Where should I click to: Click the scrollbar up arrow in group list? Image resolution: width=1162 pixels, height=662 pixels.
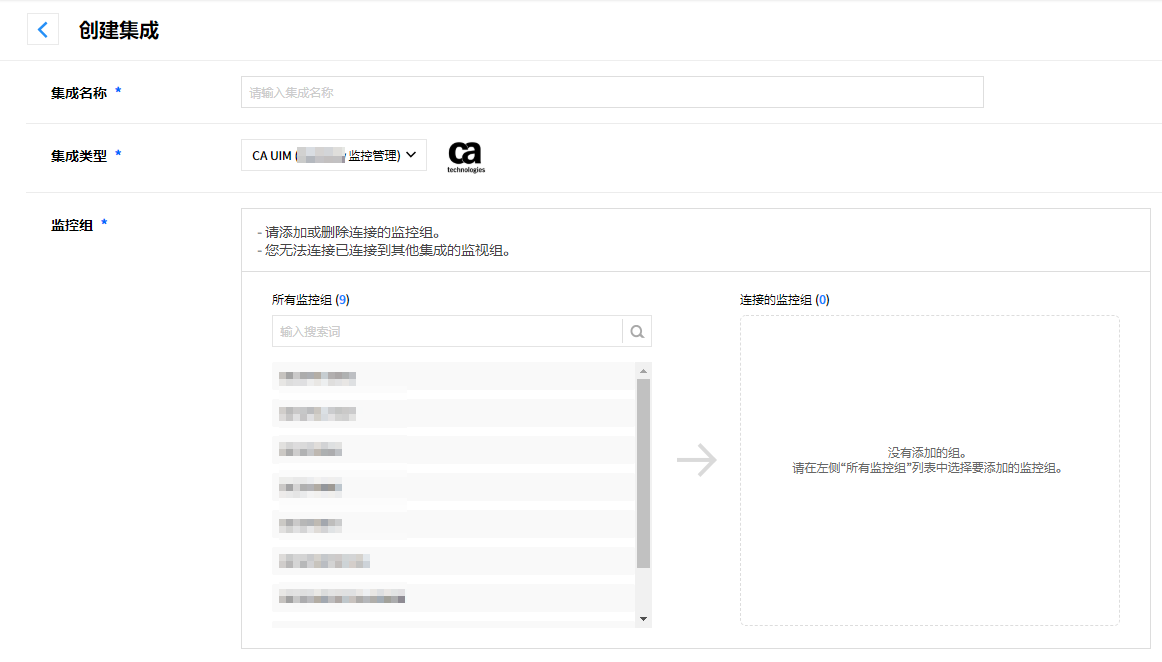643,370
